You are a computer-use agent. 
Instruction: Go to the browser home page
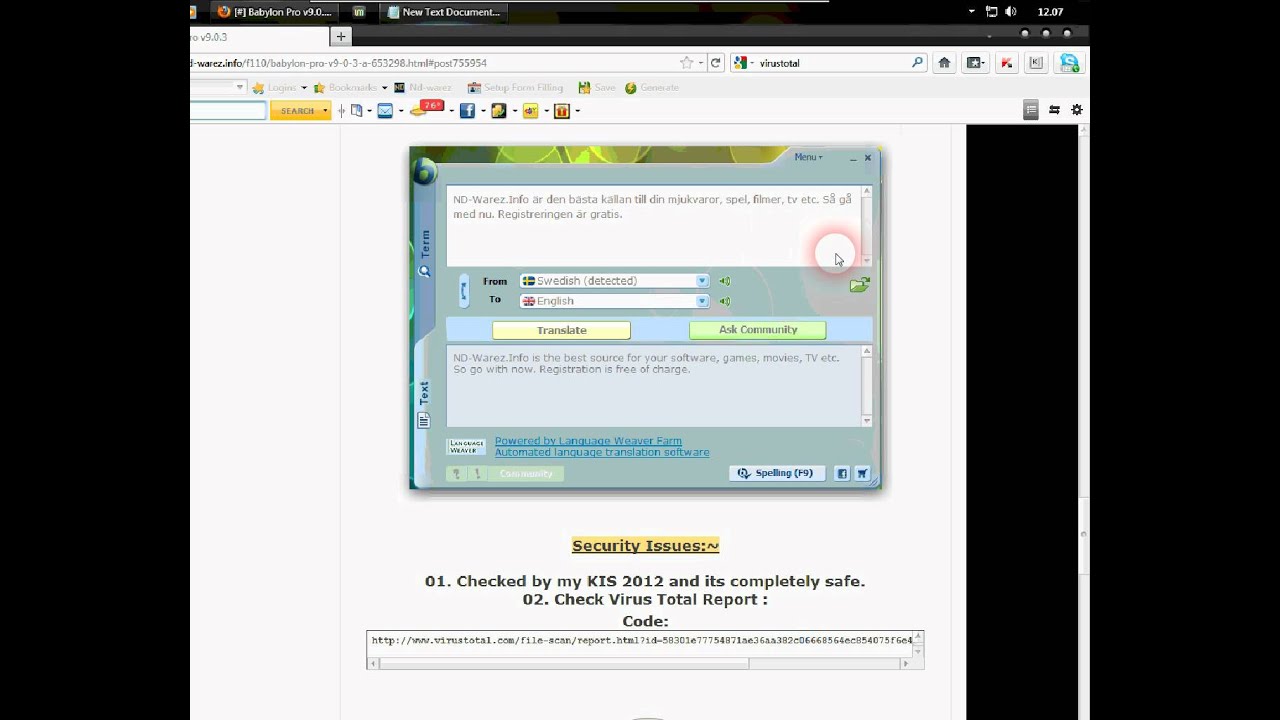(x=944, y=62)
